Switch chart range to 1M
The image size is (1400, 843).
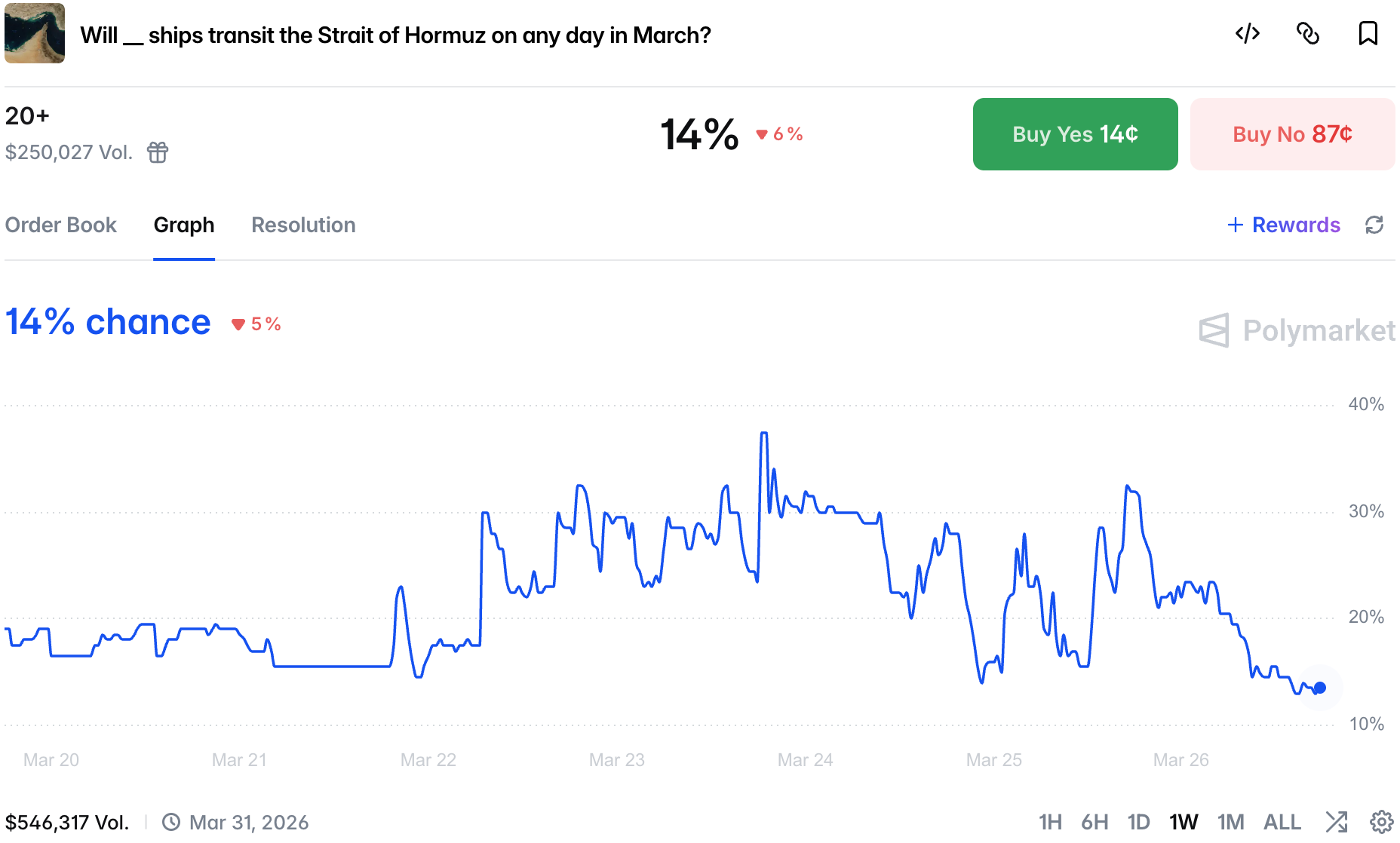[1230, 822]
